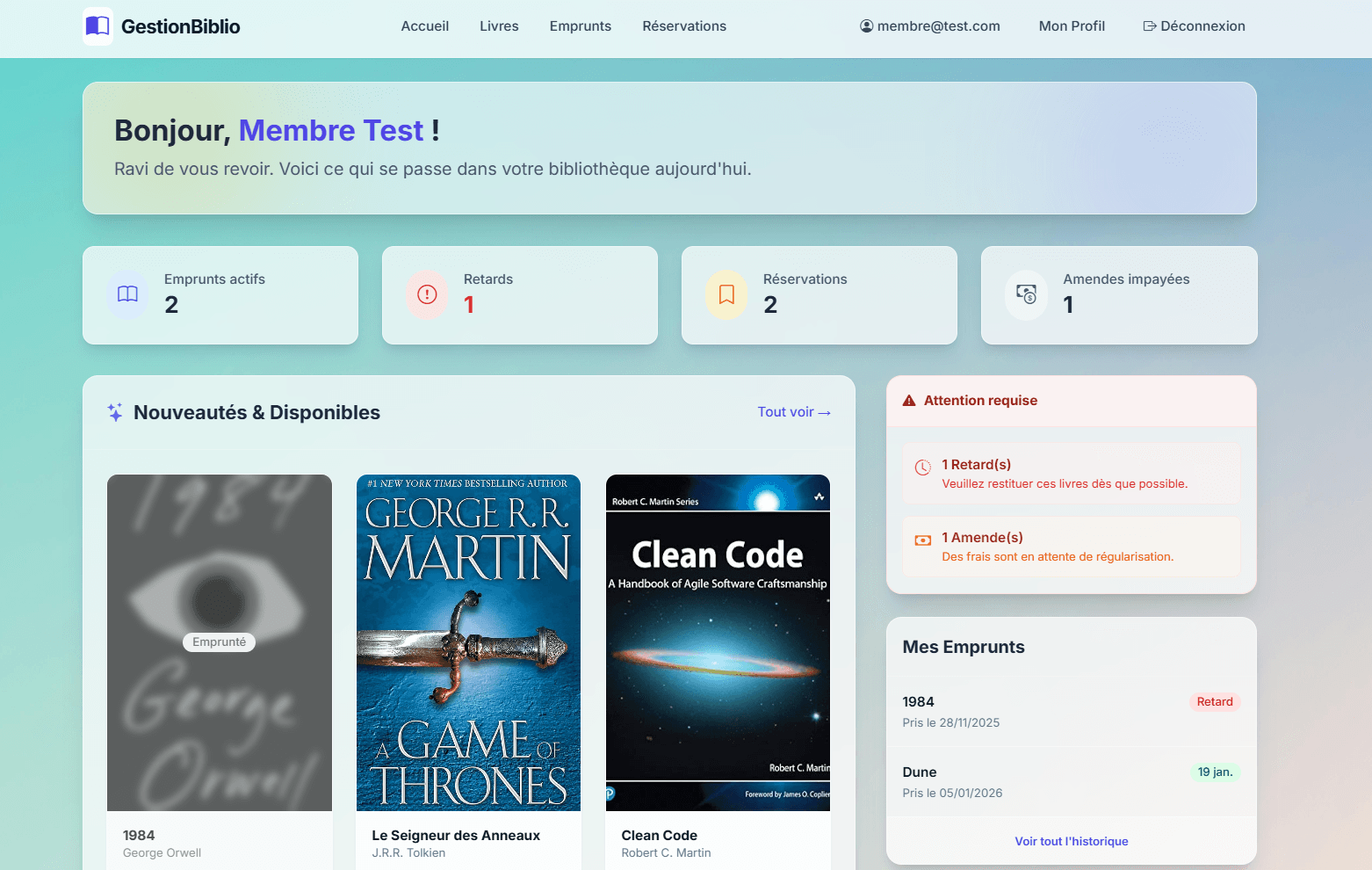Click the GestionBiblio book logo icon
The height and width of the screenshot is (870, 1372).
[97, 26]
